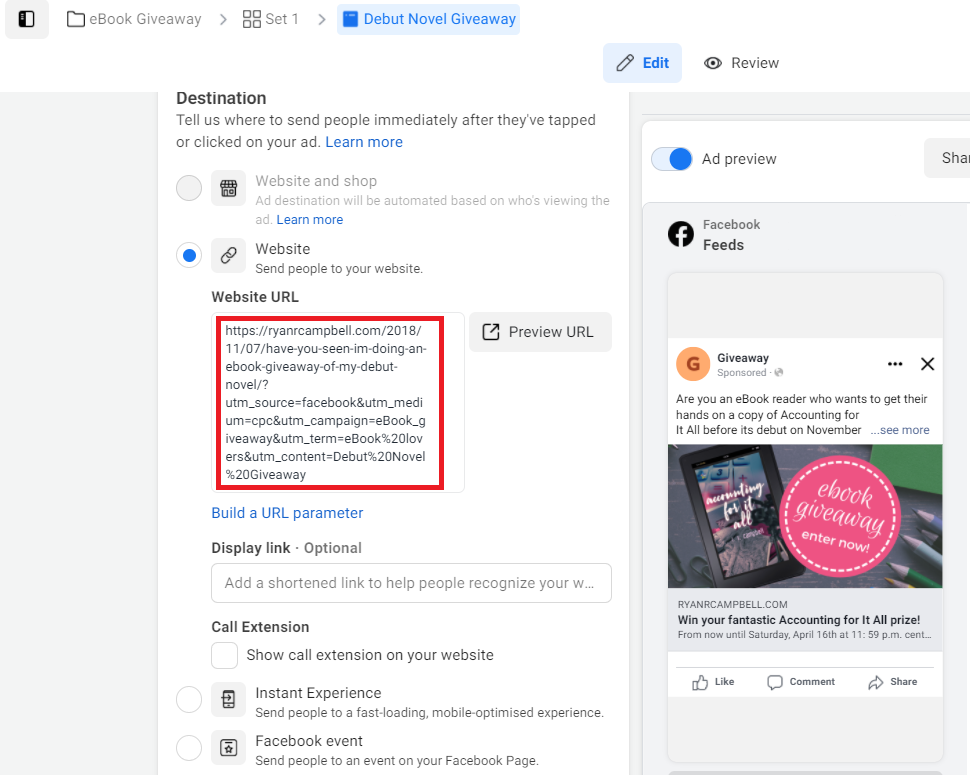Click the Share button on ad preview
The height and width of the screenshot is (775, 970).
pos(893,682)
